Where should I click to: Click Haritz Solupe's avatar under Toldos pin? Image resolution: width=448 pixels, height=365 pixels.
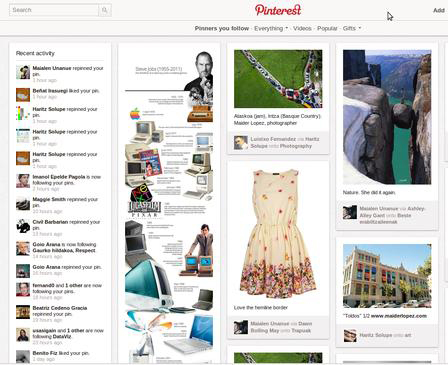tap(350, 335)
